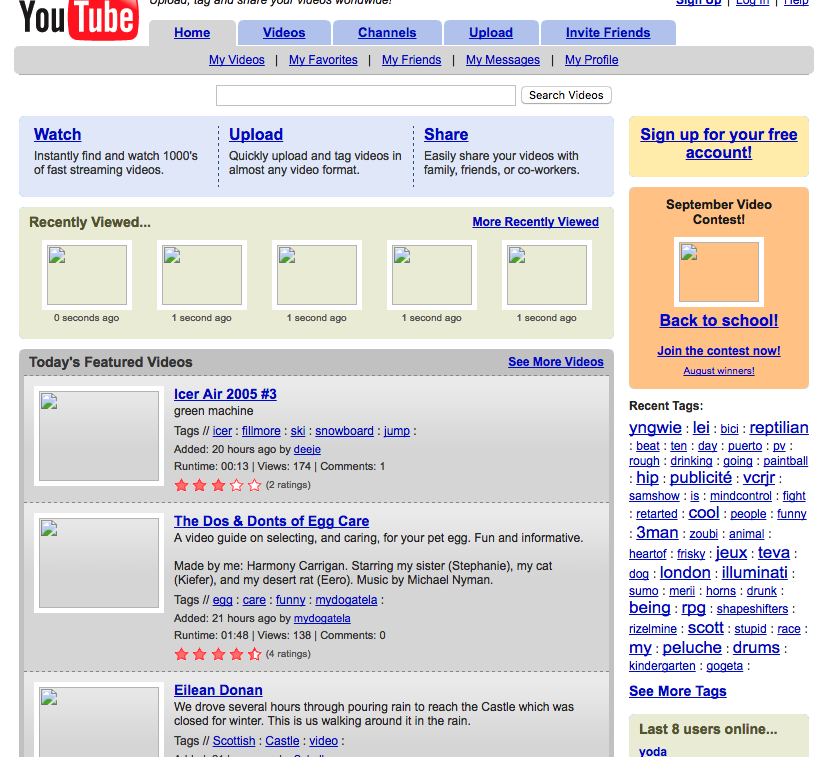This screenshot has height=757, width=827.
Task: Switch to the Videos tab
Action: click(x=284, y=33)
